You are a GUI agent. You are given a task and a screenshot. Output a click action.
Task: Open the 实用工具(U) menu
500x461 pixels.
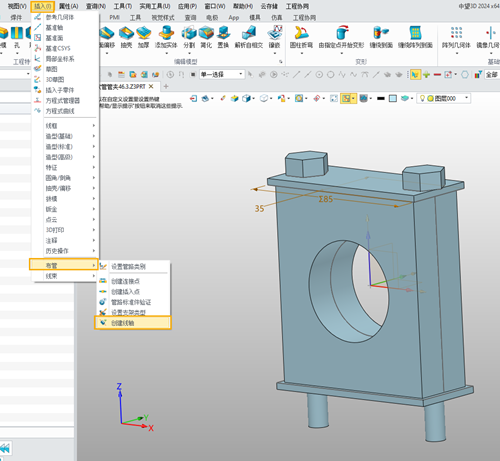coord(155,6)
